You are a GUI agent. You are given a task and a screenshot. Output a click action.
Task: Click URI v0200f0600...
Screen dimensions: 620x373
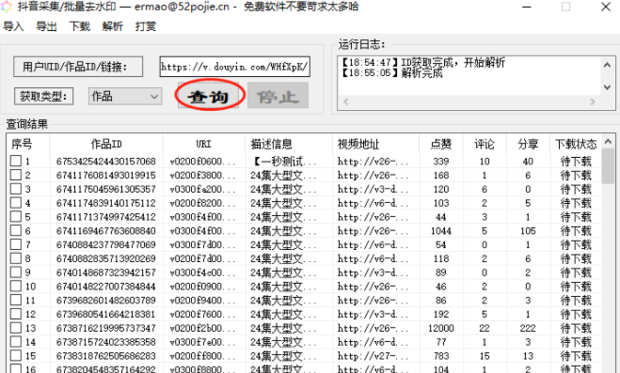coord(202,161)
